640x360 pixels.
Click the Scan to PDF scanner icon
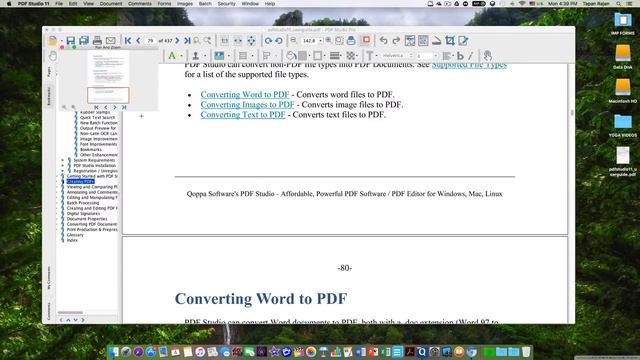click(x=436, y=40)
